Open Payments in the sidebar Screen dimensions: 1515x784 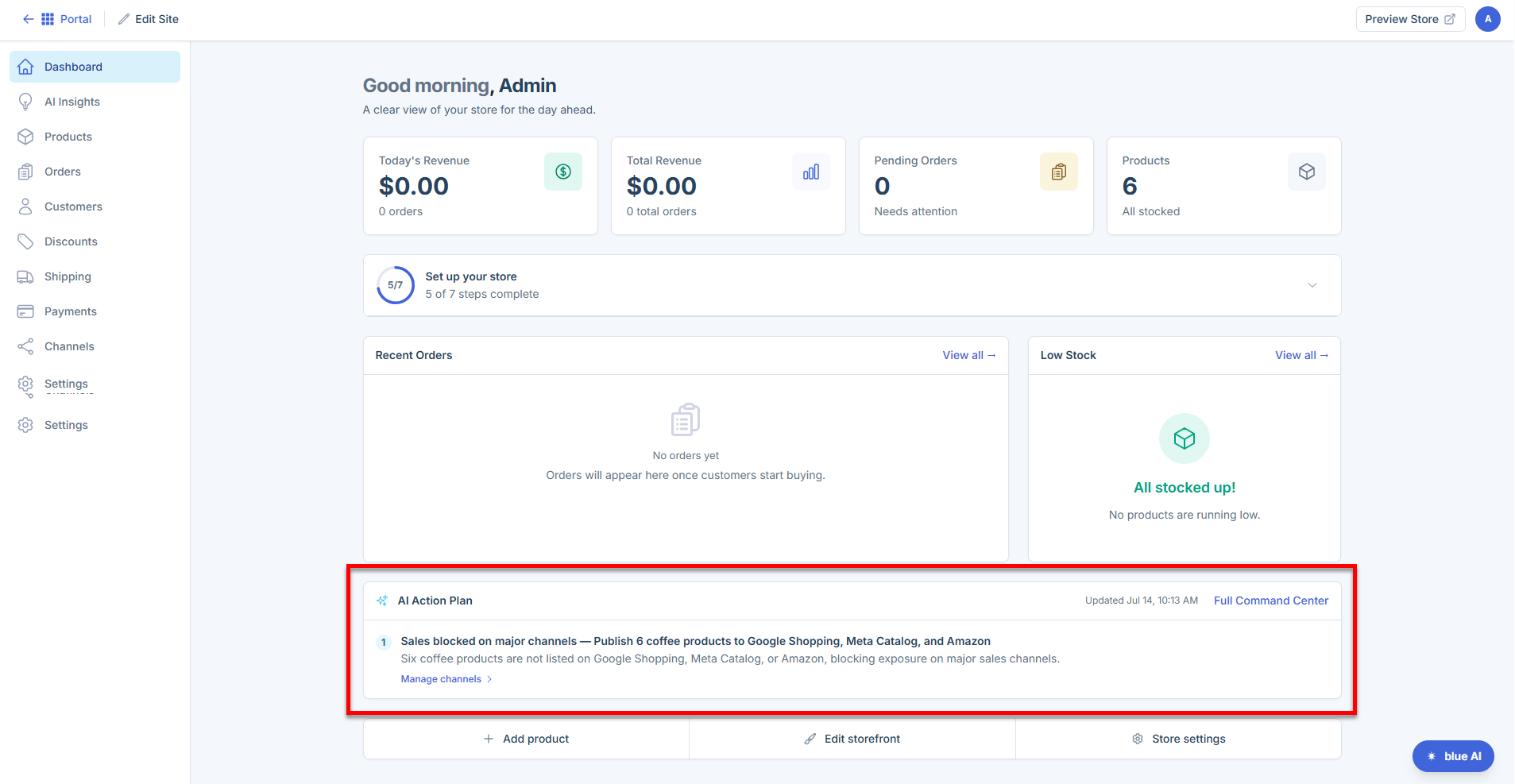point(95,311)
